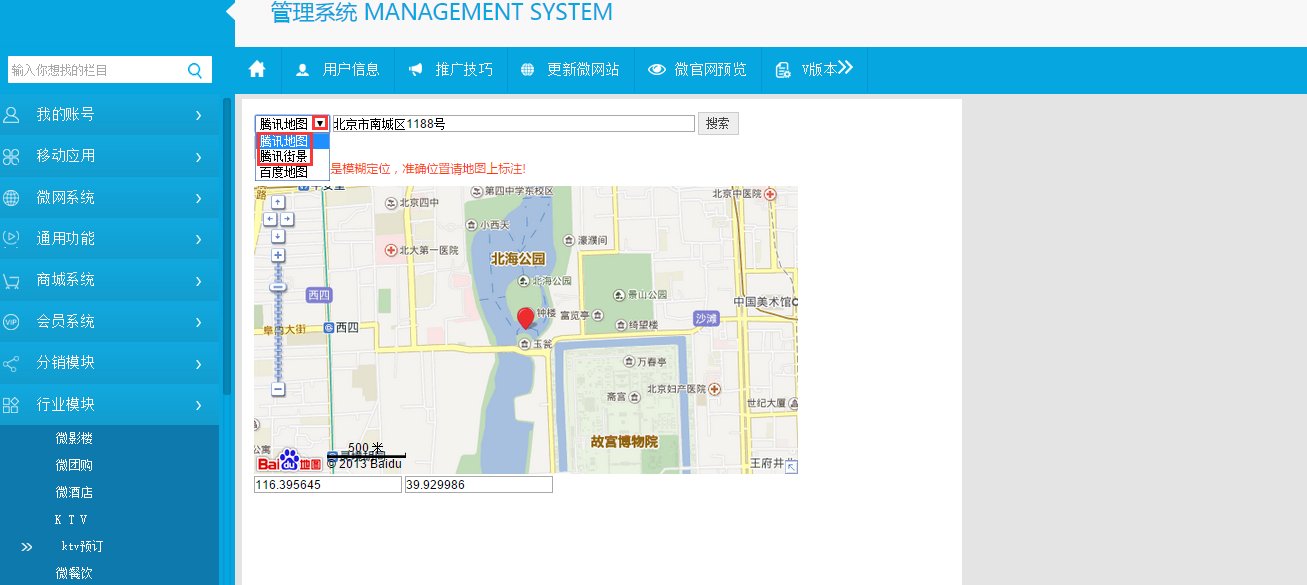
Task: Open the 微官网预览 navigation item
Action: pos(698,70)
